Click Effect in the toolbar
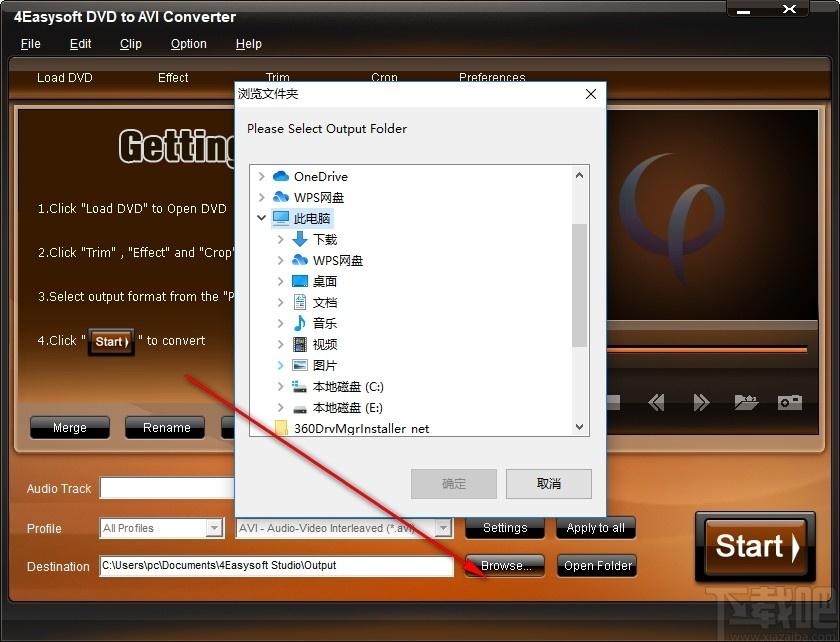 tap(173, 78)
